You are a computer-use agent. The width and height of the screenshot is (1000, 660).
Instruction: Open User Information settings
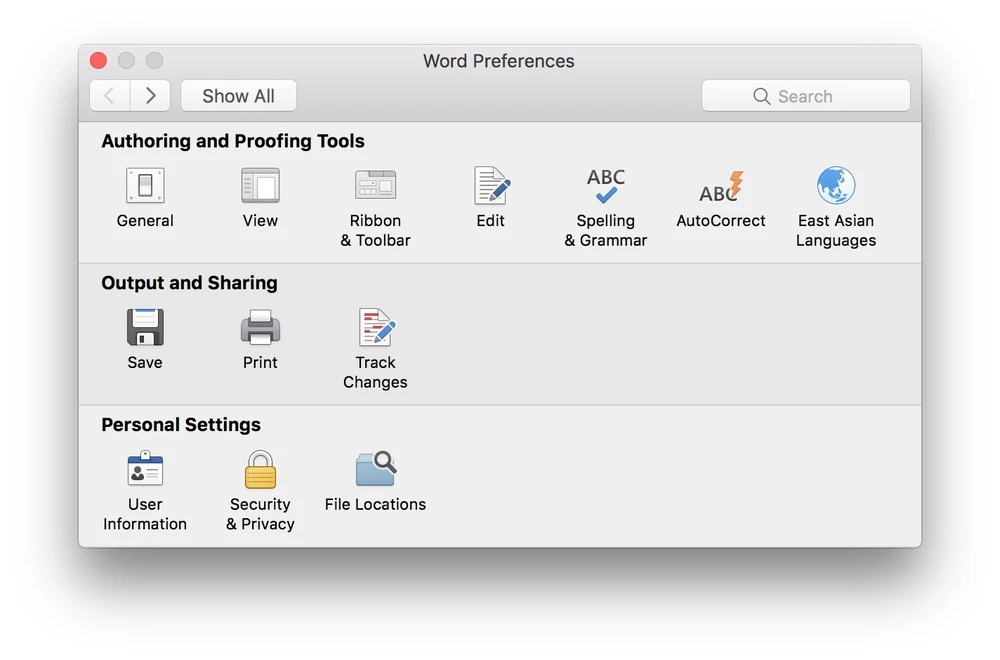(x=145, y=470)
